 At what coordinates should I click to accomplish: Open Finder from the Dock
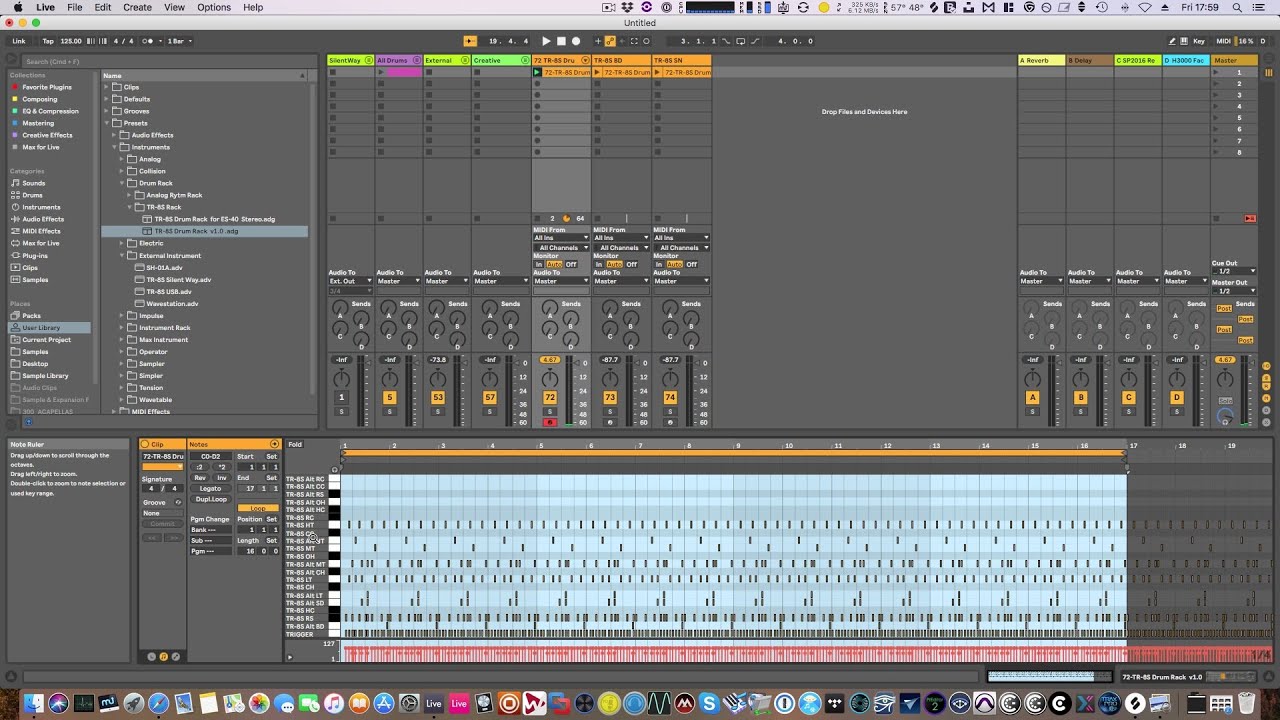[x=34, y=703]
